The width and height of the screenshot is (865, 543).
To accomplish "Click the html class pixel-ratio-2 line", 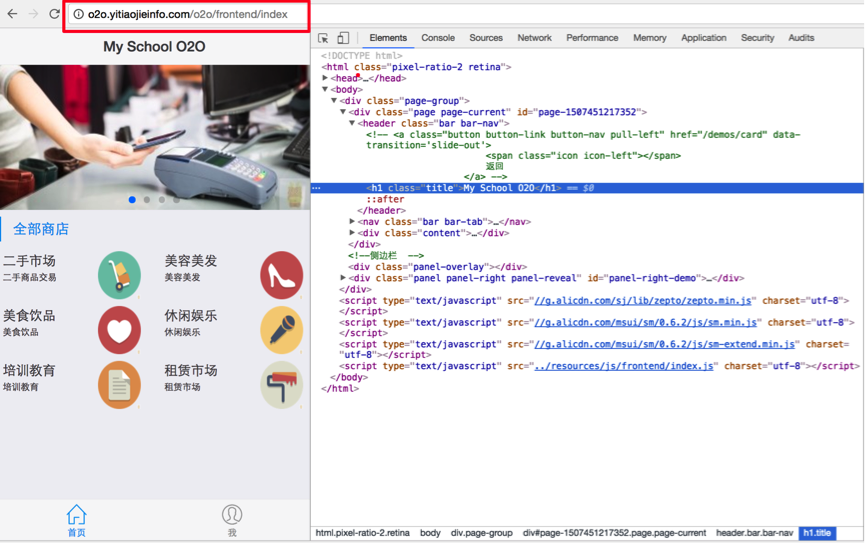I will (417, 67).
